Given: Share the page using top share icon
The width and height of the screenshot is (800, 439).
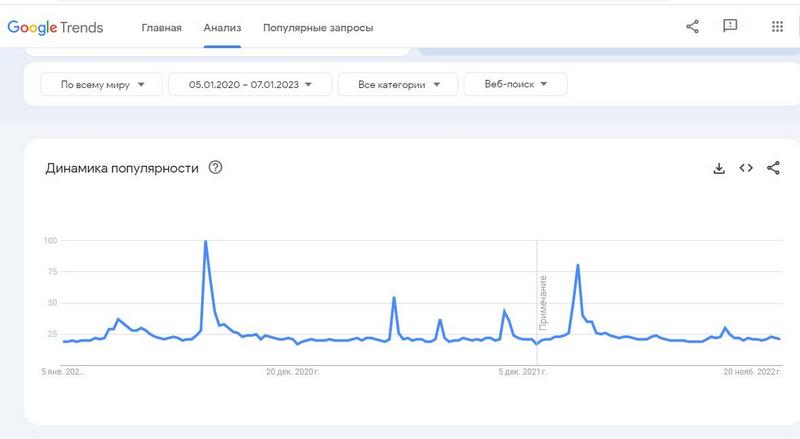Looking at the screenshot, I should point(692,27).
